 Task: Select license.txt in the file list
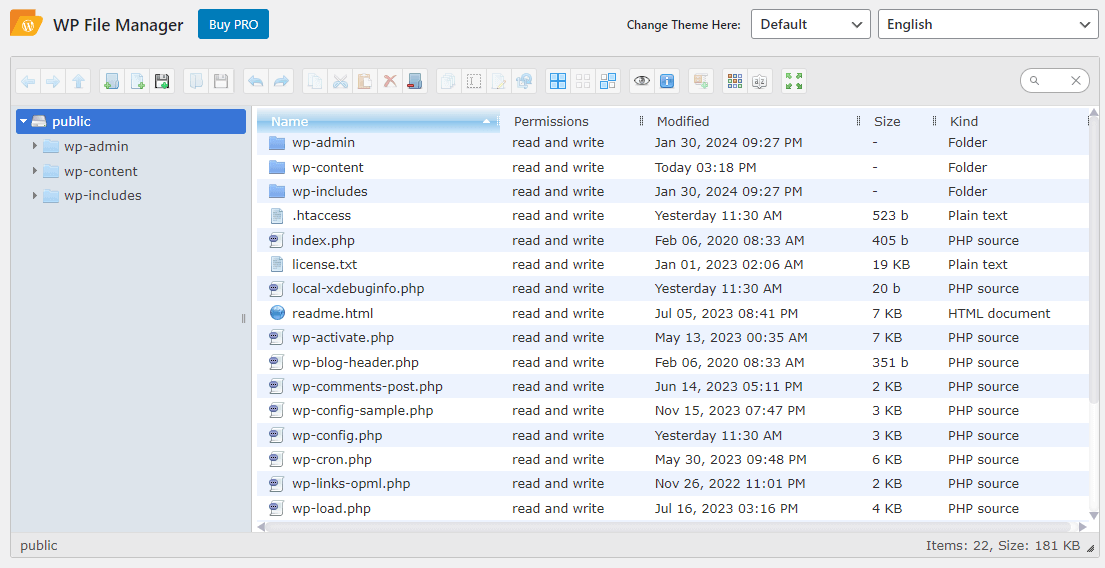tap(673, 264)
